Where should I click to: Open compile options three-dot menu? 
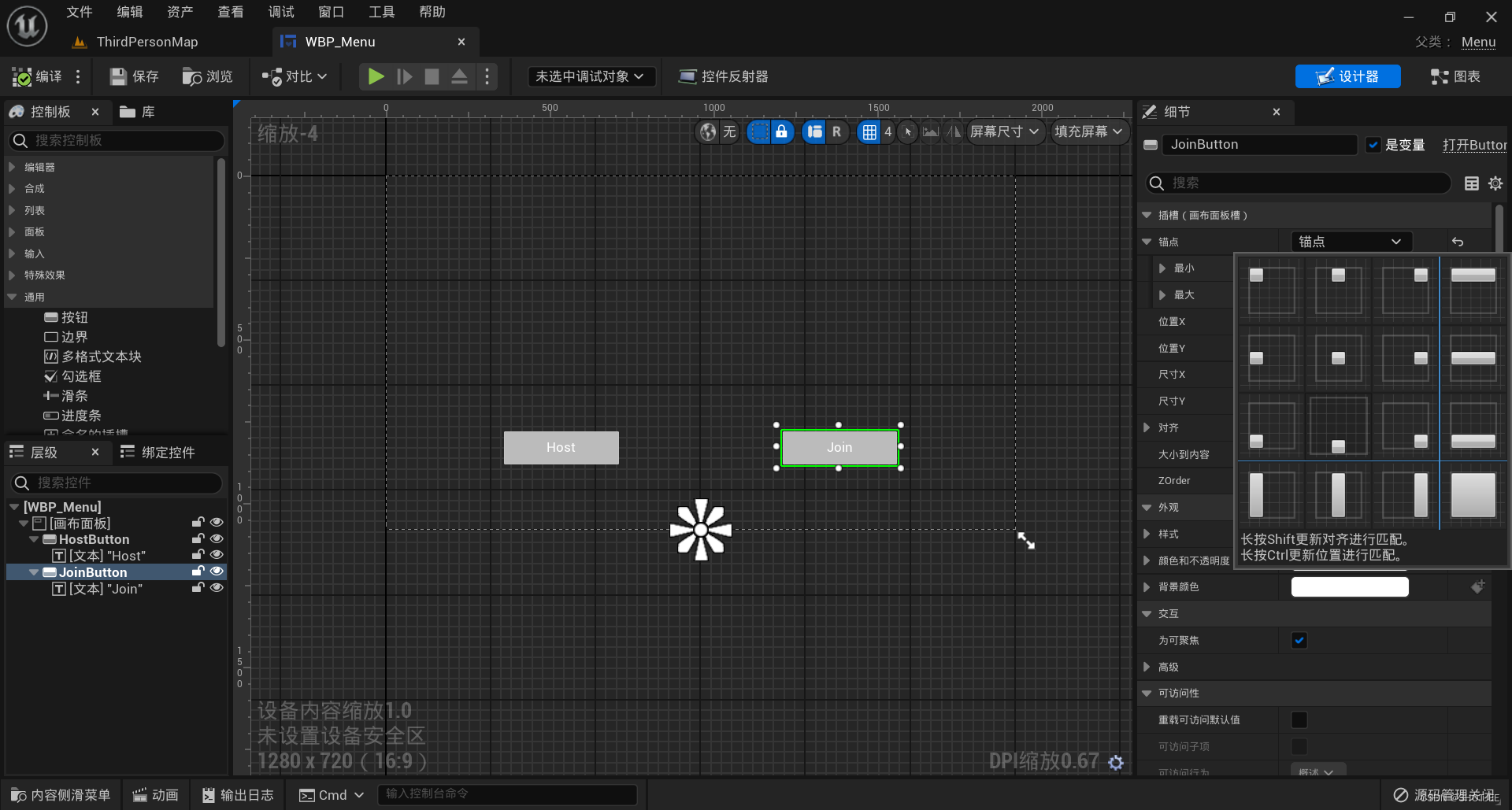pyautogui.click(x=77, y=76)
